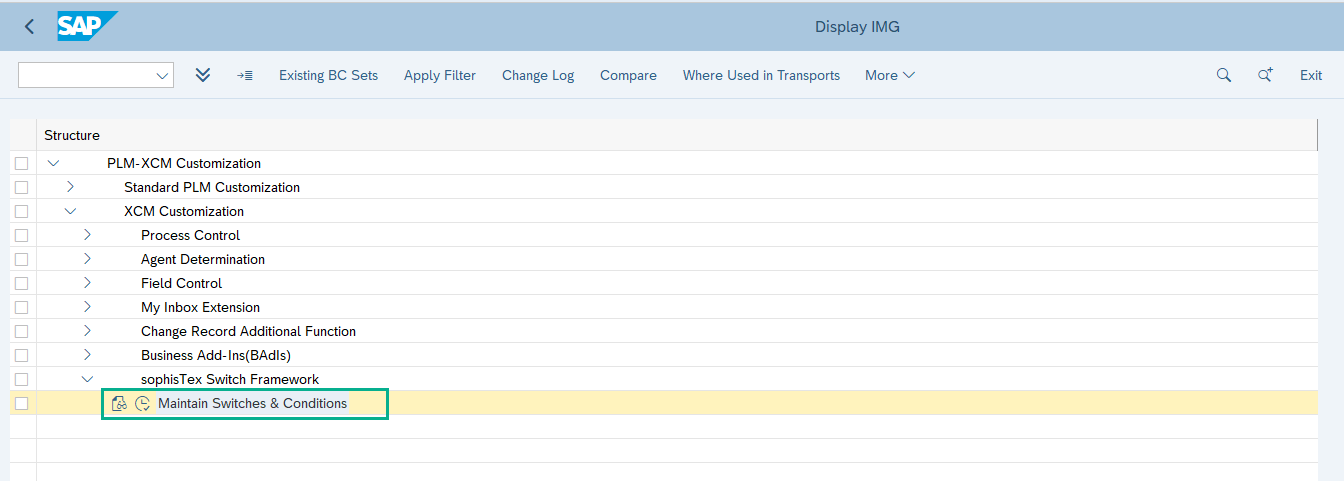This screenshot has width=1344, height=481.
Task: Click the expand all double-chevron icon
Action: pyautogui.click(x=203, y=75)
